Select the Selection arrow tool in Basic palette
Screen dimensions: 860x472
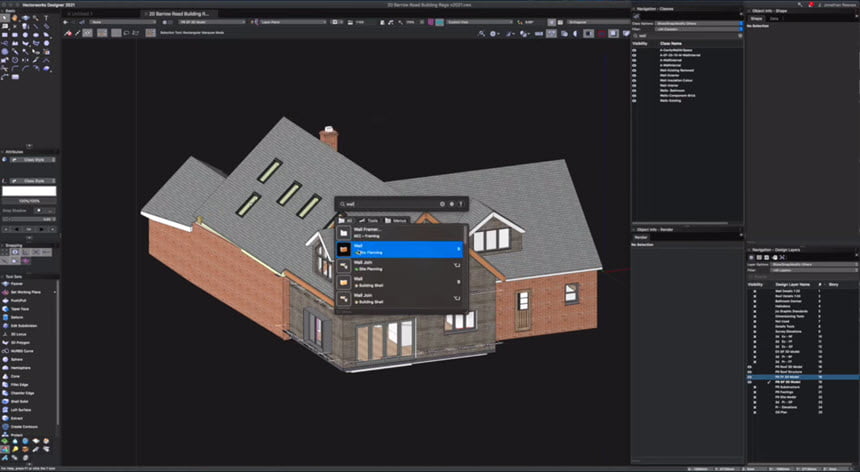pyautogui.click(x=4, y=18)
